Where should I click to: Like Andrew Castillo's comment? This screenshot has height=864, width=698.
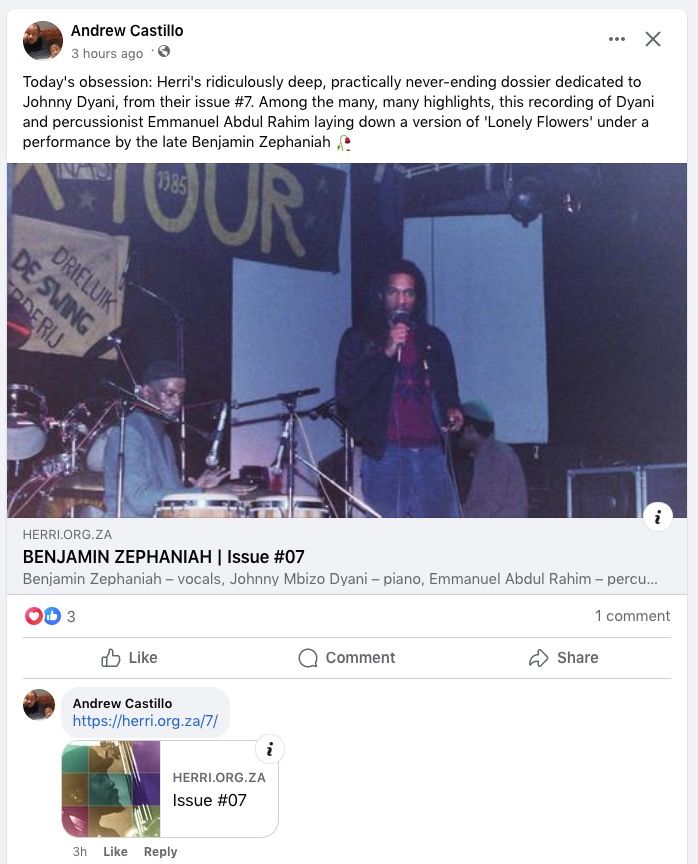point(115,851)
